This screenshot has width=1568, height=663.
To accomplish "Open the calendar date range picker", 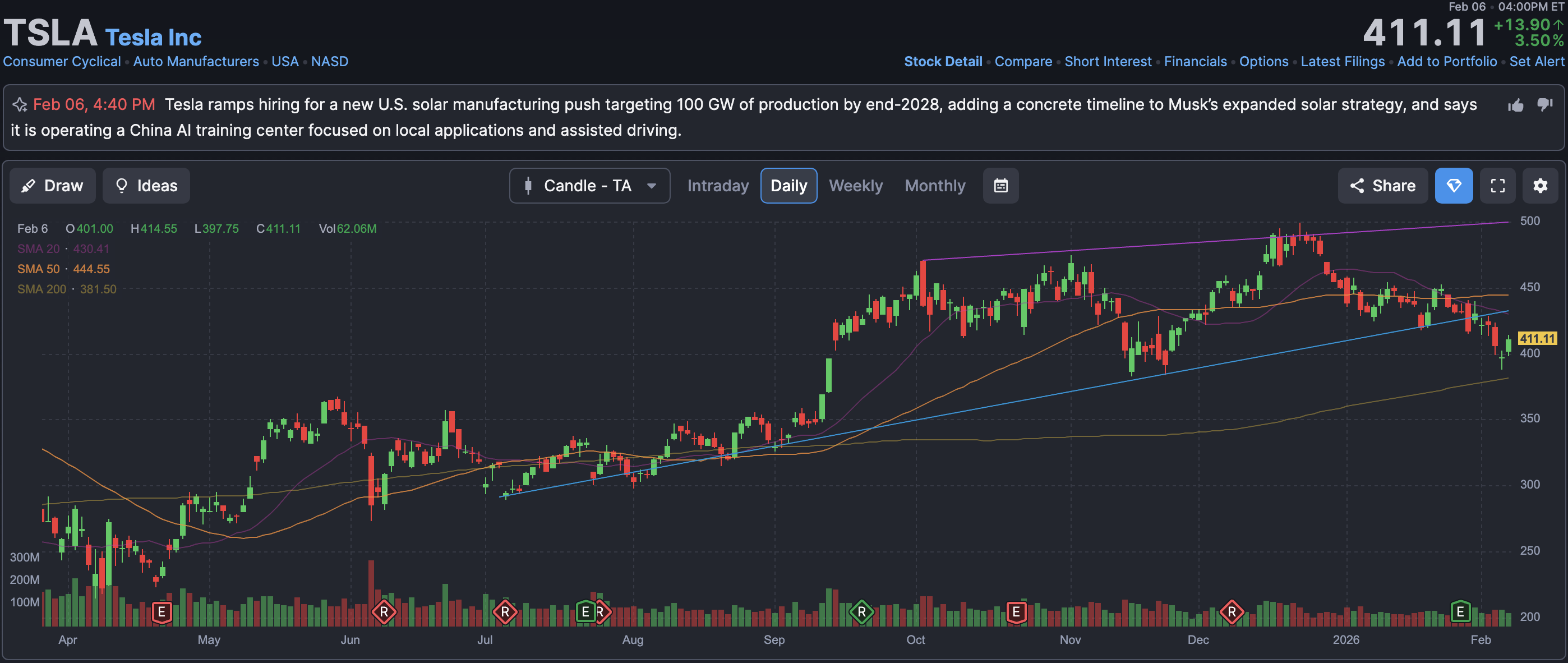I will (1000, 186).
